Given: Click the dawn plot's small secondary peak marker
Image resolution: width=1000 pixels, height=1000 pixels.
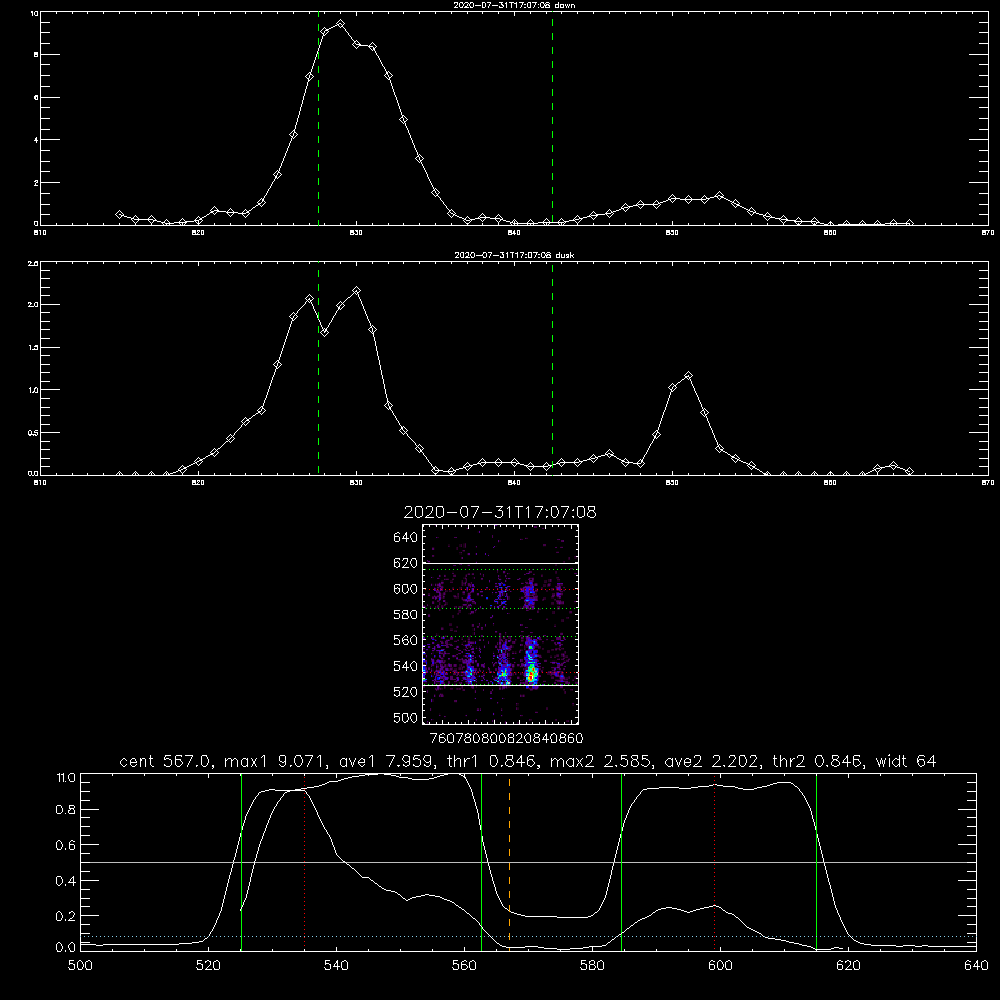Looking at the screenshot, I should (719, 195).
